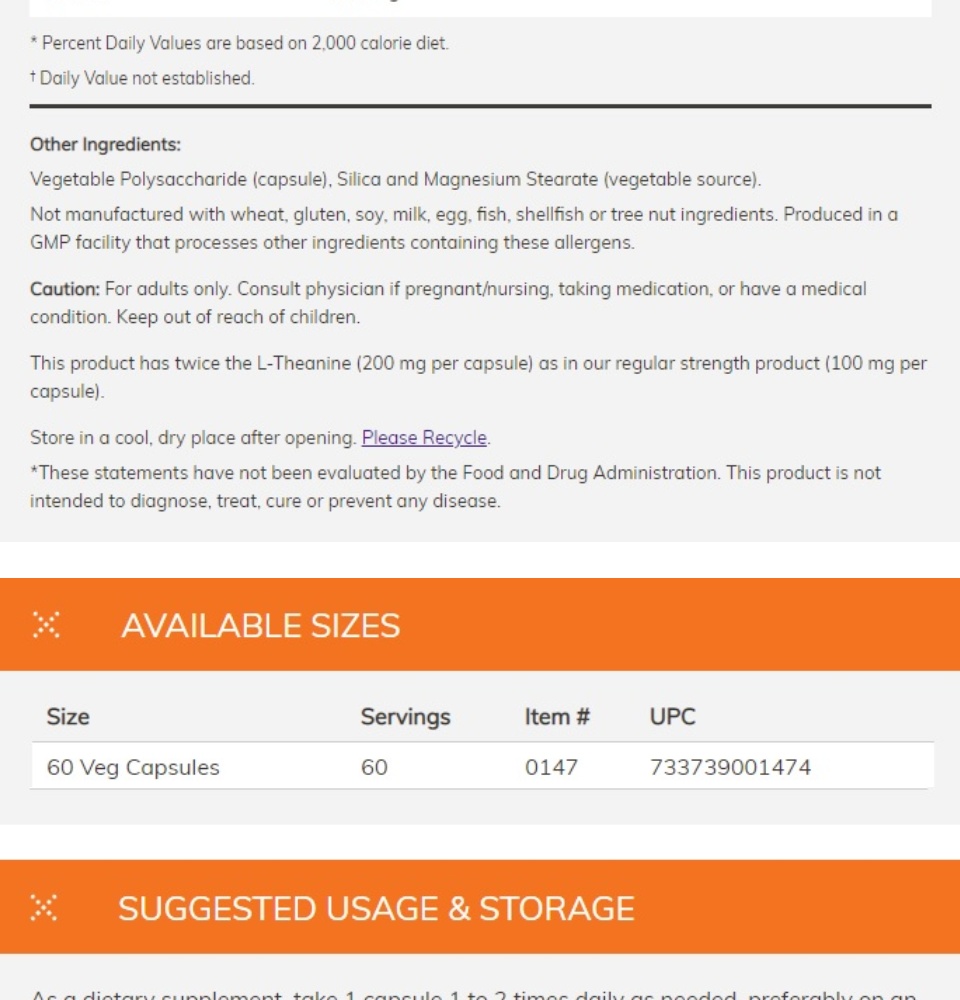Click the Percent Daily Values footnote
960x1000 pixels.
[239, 43]
